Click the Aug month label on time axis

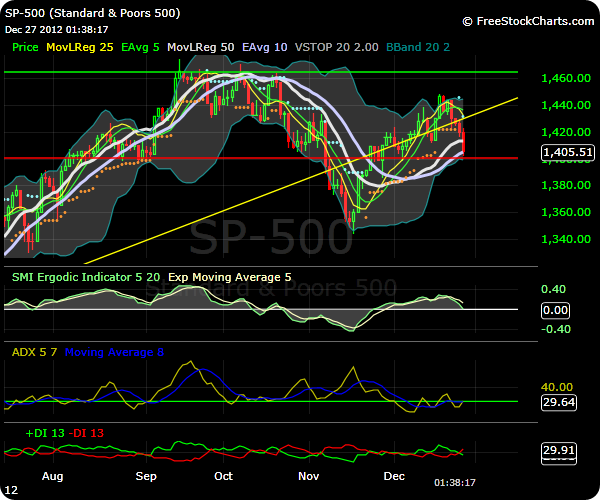[52, 477]
